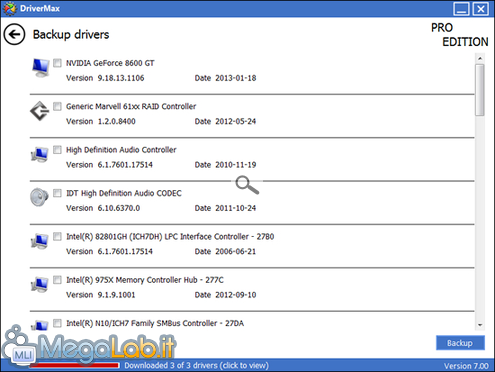Check Intel 82801GH LPC Interface Controller box
The image size is (495, 372).
(57, 236)
